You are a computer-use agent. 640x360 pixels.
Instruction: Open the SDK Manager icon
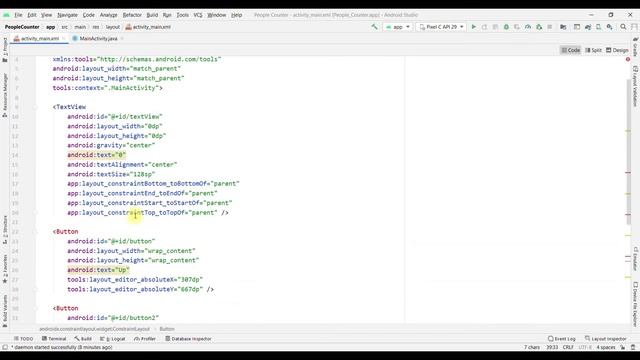point(609,27)
